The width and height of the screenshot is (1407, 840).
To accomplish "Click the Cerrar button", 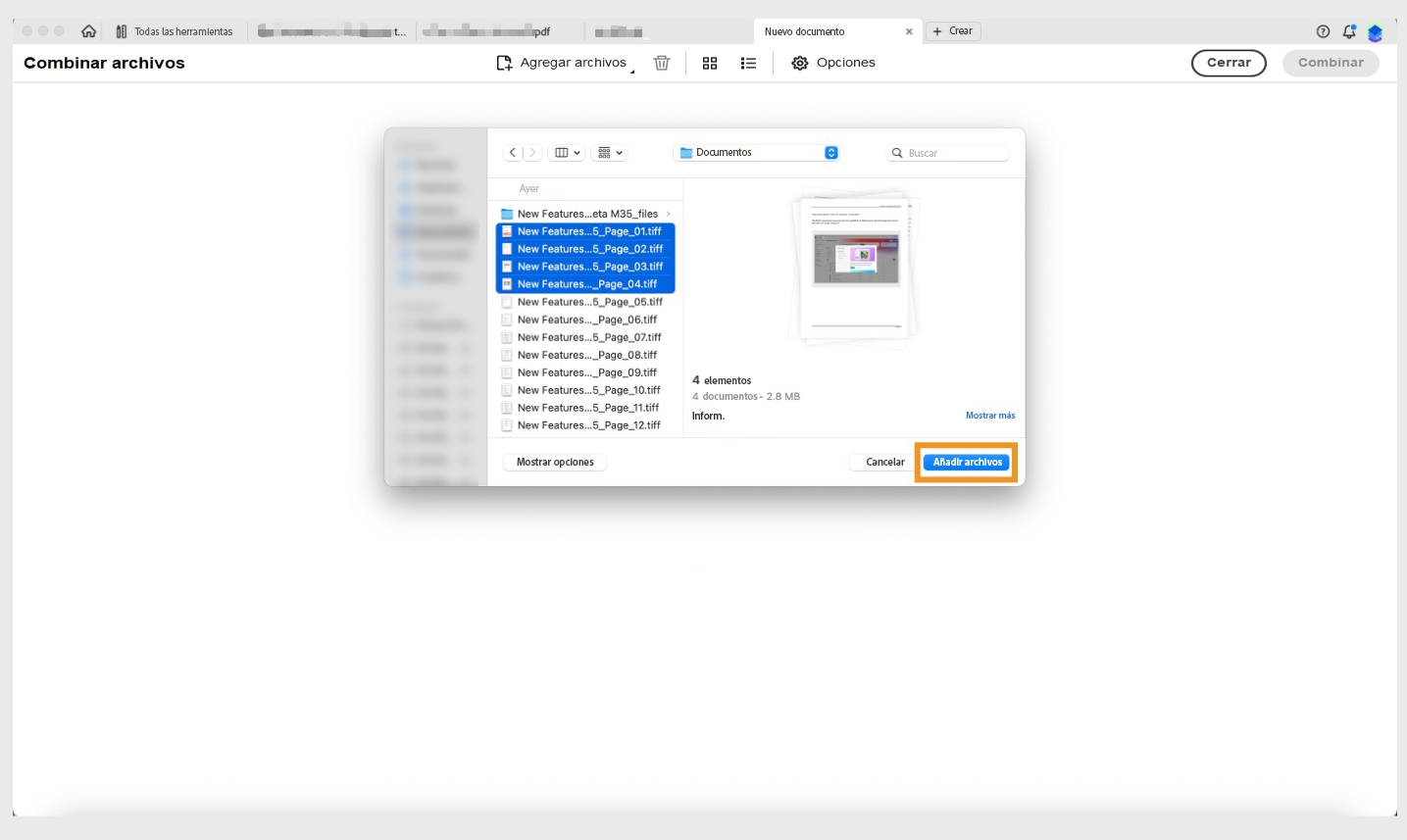I will (x=1229, y=63).
